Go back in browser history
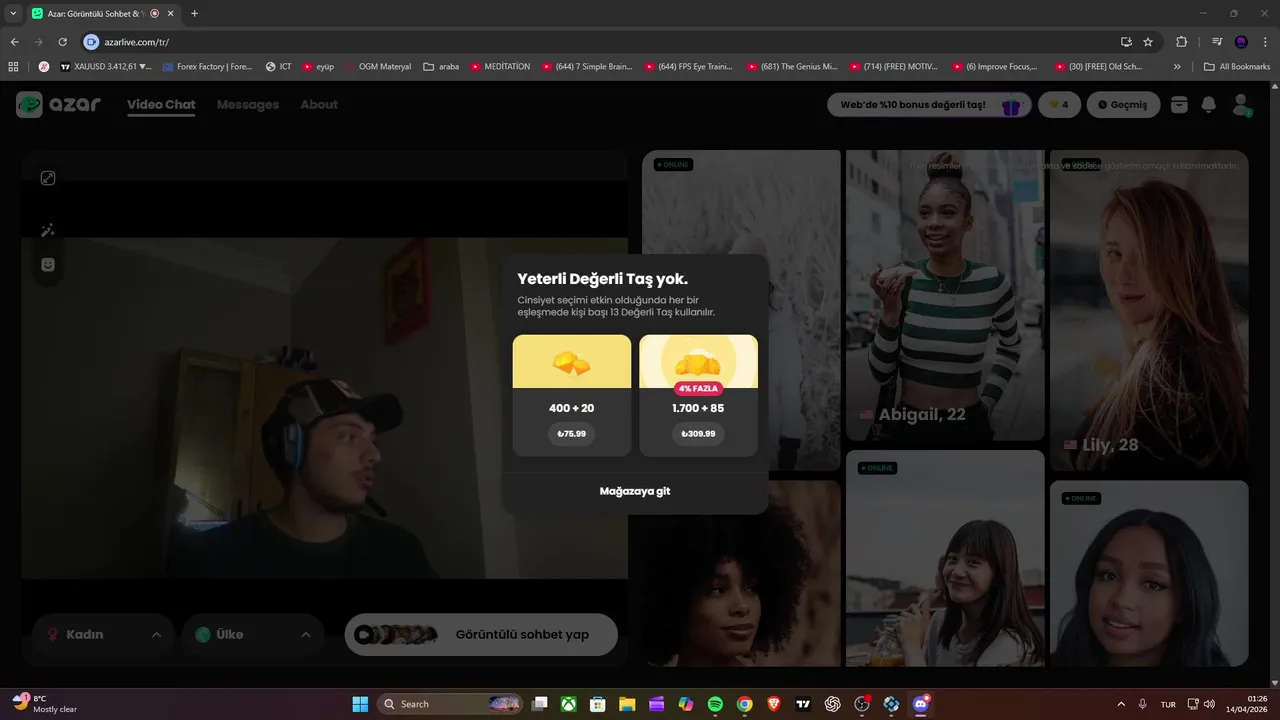The image size is (1280, 720). pos(14,42)
